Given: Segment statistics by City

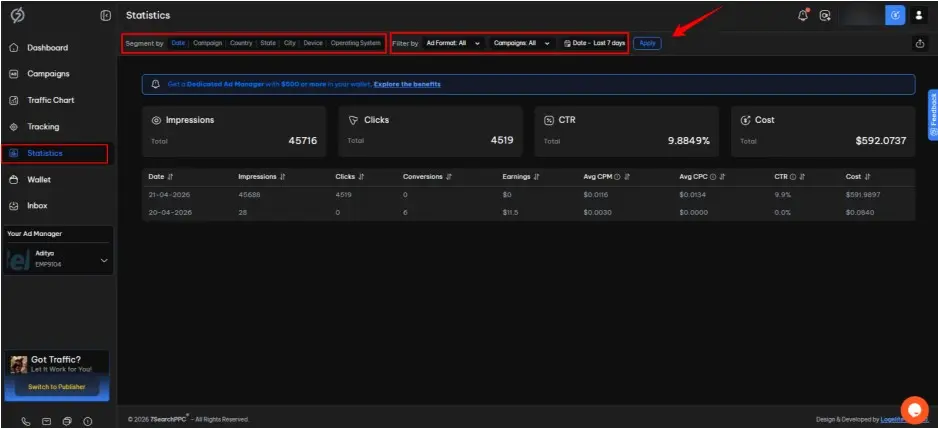Looking at the screenshot, I should [290, 43].
